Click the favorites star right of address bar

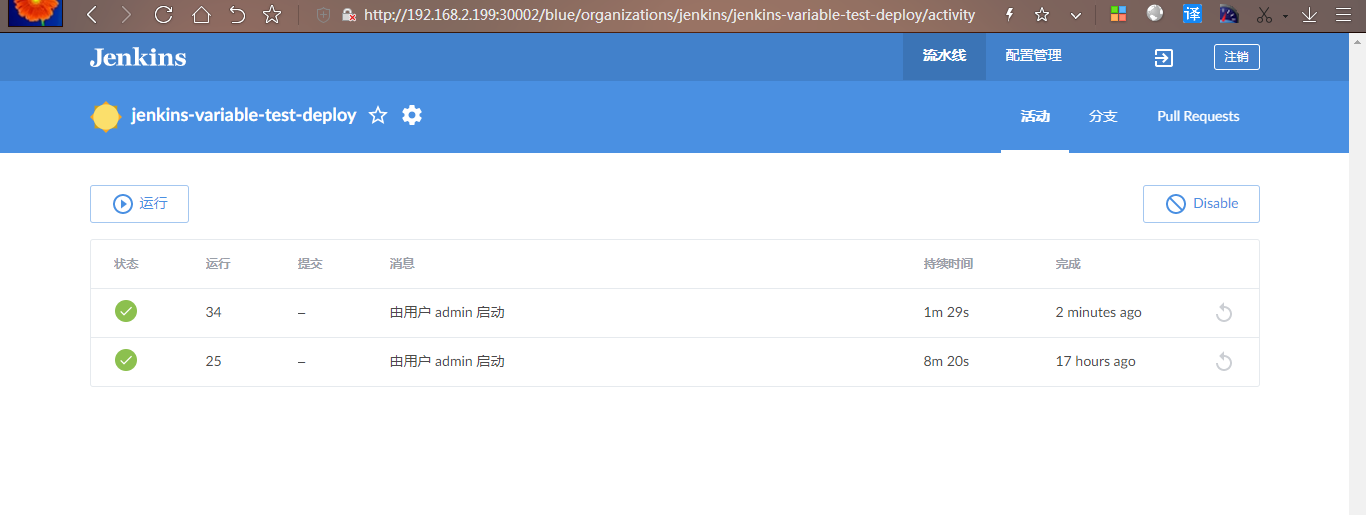(x=1042, y=15)
